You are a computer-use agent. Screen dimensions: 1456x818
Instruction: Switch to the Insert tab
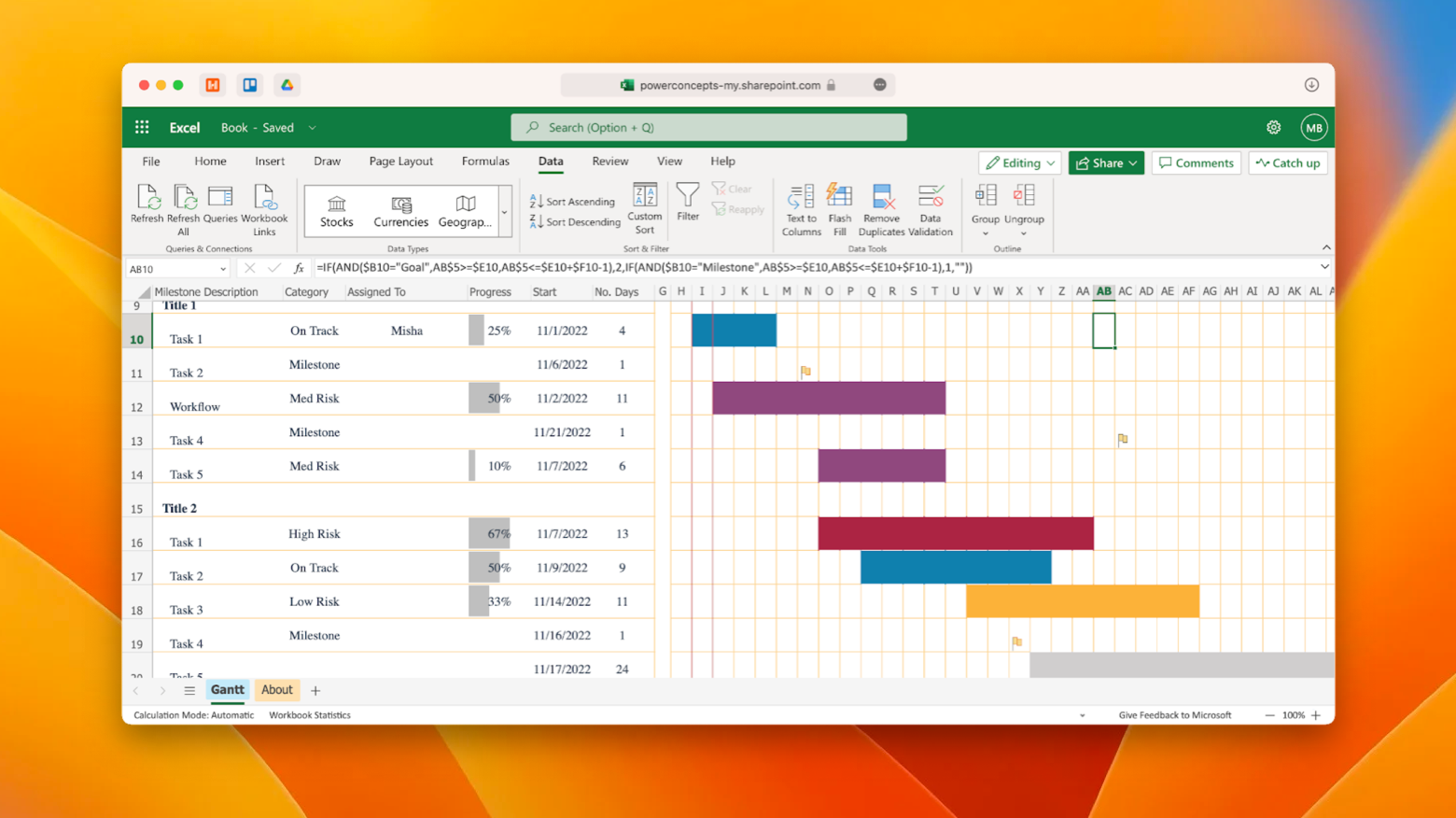coord(270,162)
